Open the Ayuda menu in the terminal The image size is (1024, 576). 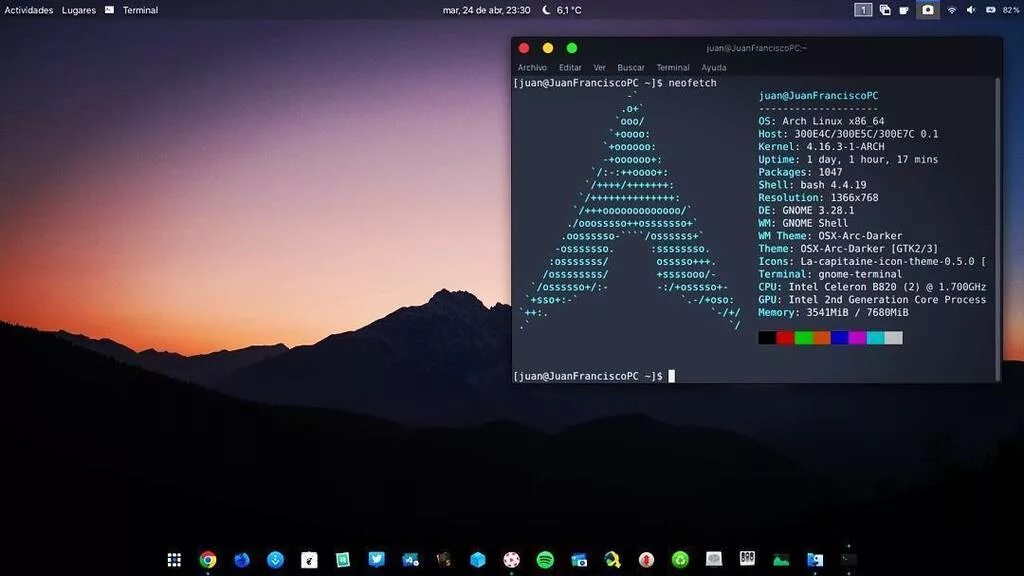tap(714, 67)
